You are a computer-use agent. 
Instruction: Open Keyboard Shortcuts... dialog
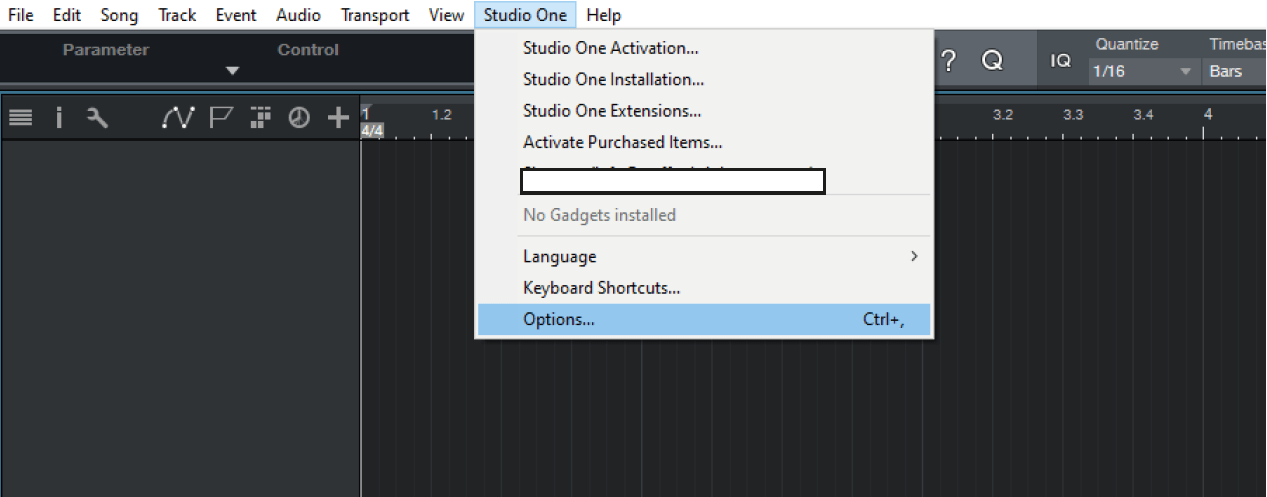click(704, 288)
